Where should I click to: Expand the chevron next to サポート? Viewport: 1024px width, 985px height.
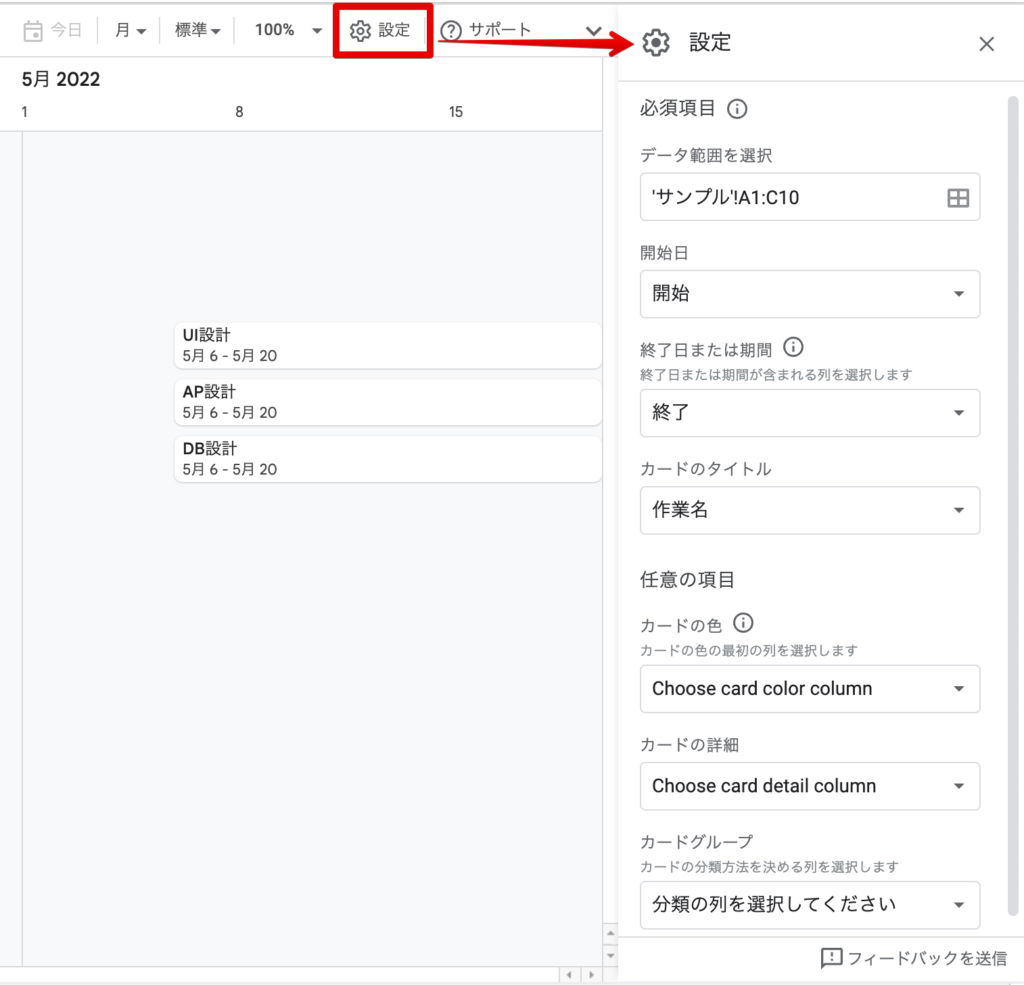click(x=593, y=31)
